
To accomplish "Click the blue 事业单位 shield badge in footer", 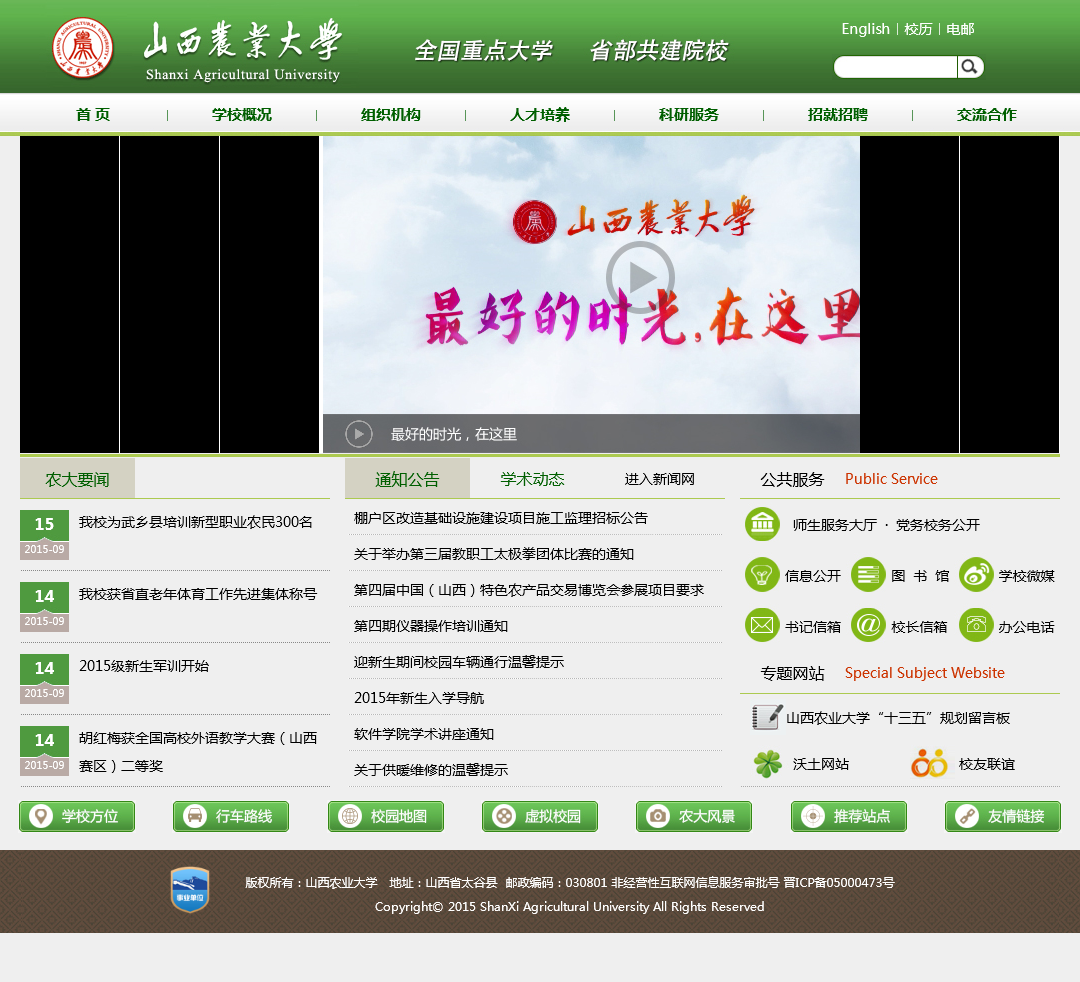I will pos(190,890).
